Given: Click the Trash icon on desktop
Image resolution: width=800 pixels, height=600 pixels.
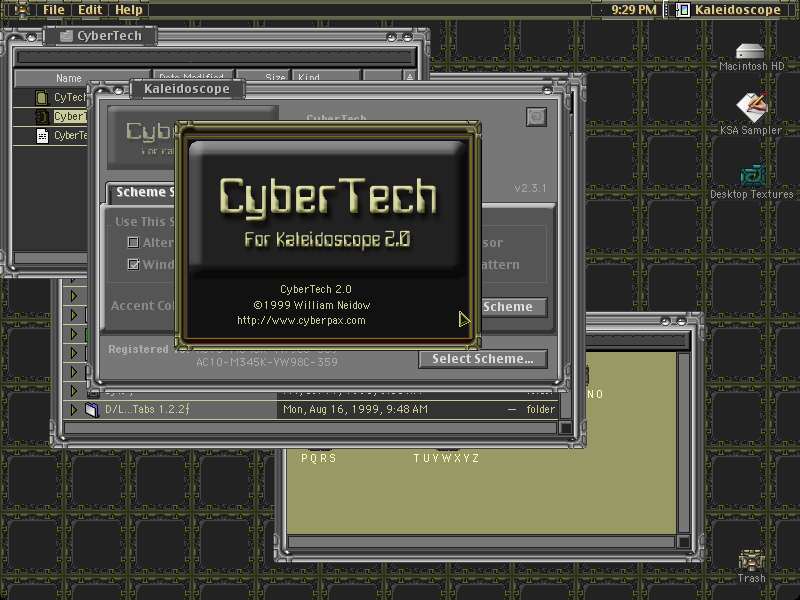Looking at the screenshot, I should [752, 561].
